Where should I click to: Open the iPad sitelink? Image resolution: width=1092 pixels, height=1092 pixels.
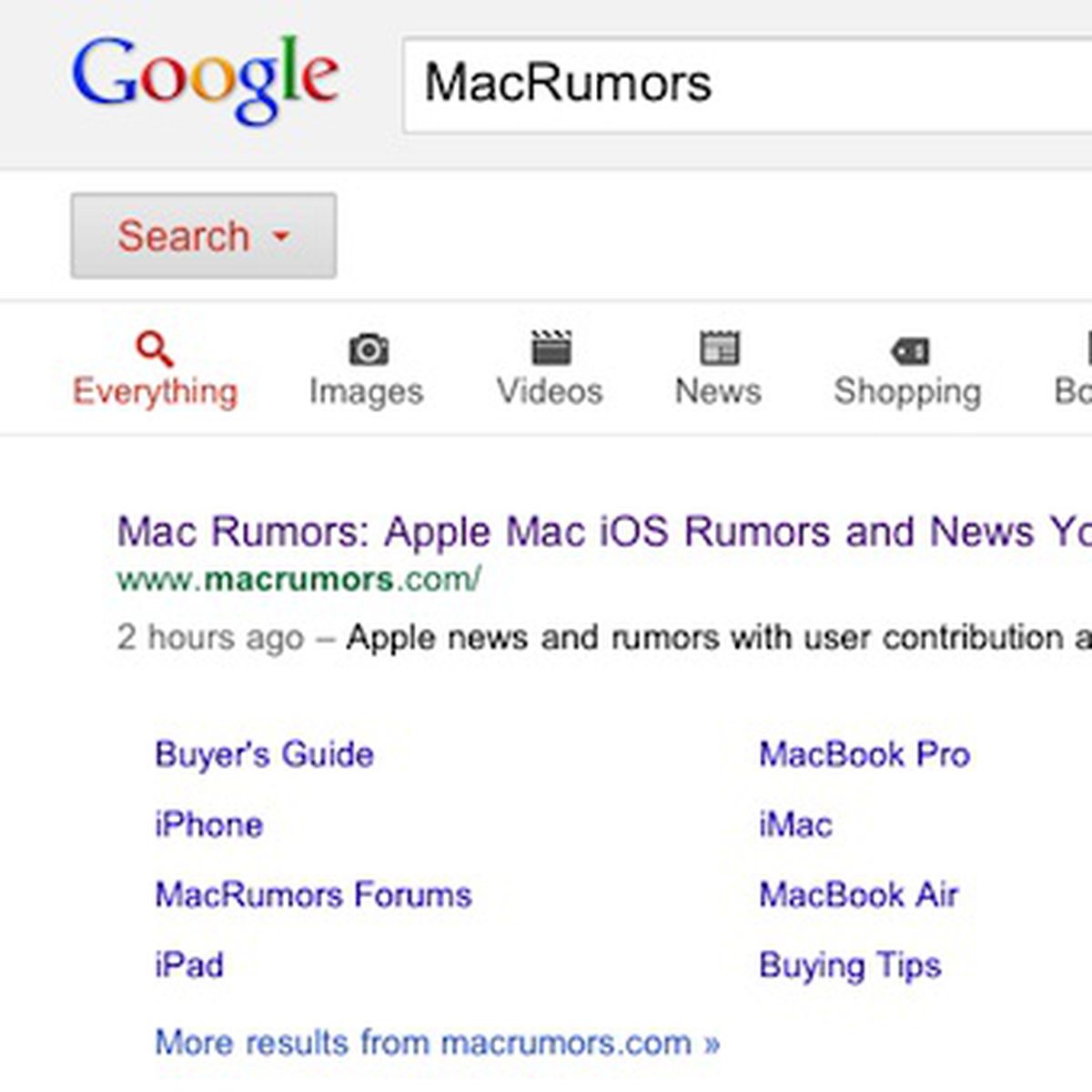[188, 965]
